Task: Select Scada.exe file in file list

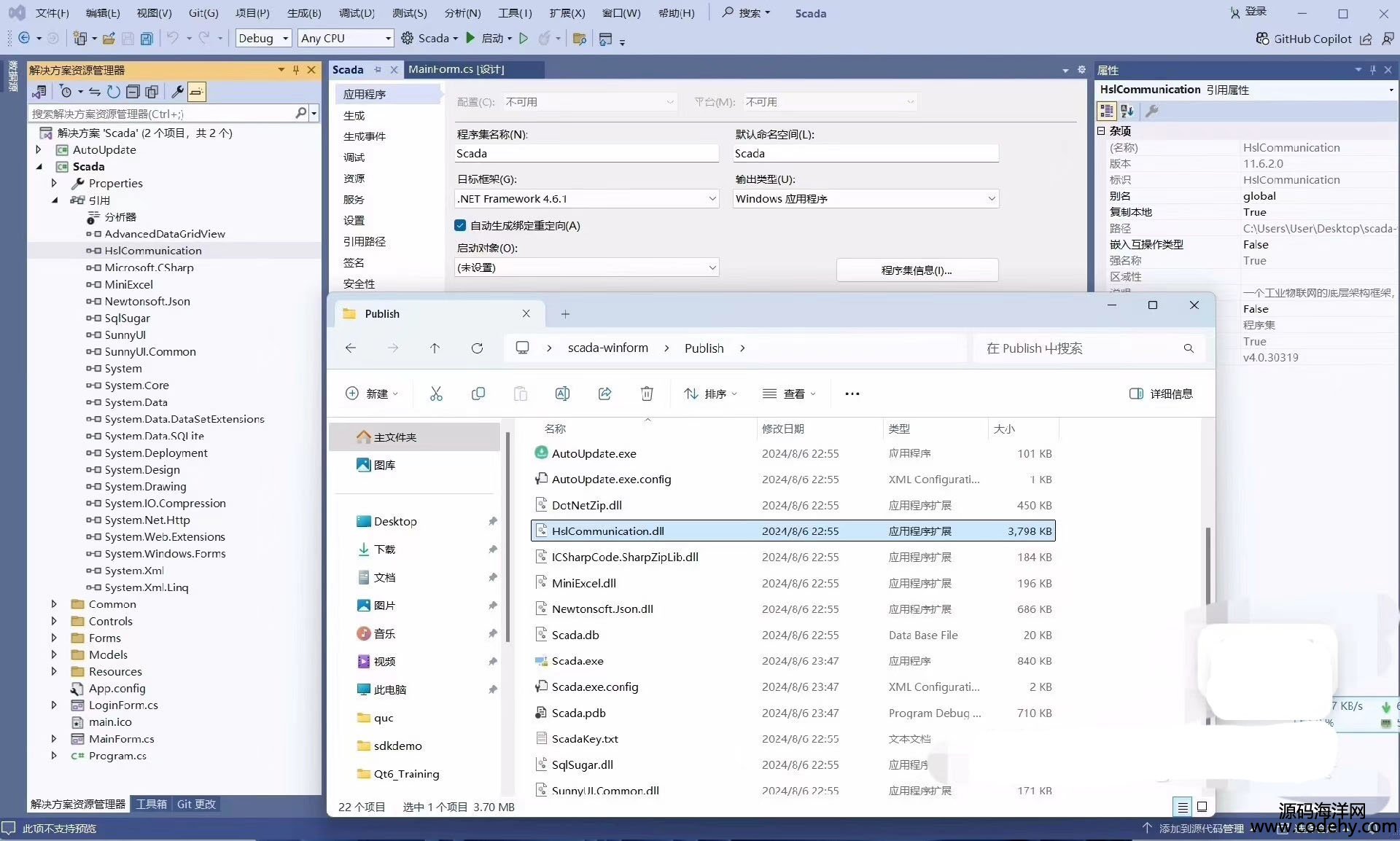Action: tap(793, 661)
